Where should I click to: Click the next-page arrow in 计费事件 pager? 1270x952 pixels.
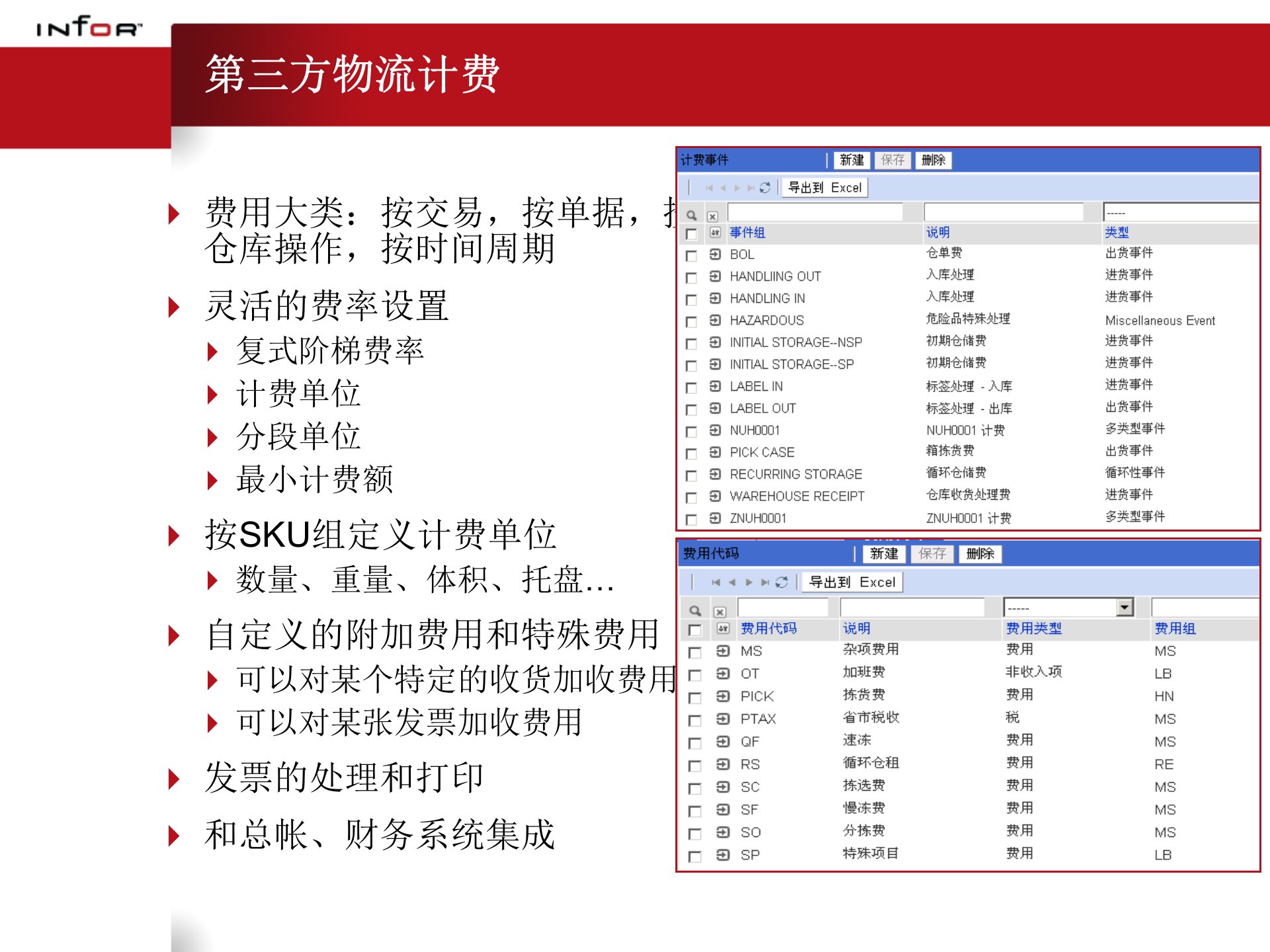(738, 187)
